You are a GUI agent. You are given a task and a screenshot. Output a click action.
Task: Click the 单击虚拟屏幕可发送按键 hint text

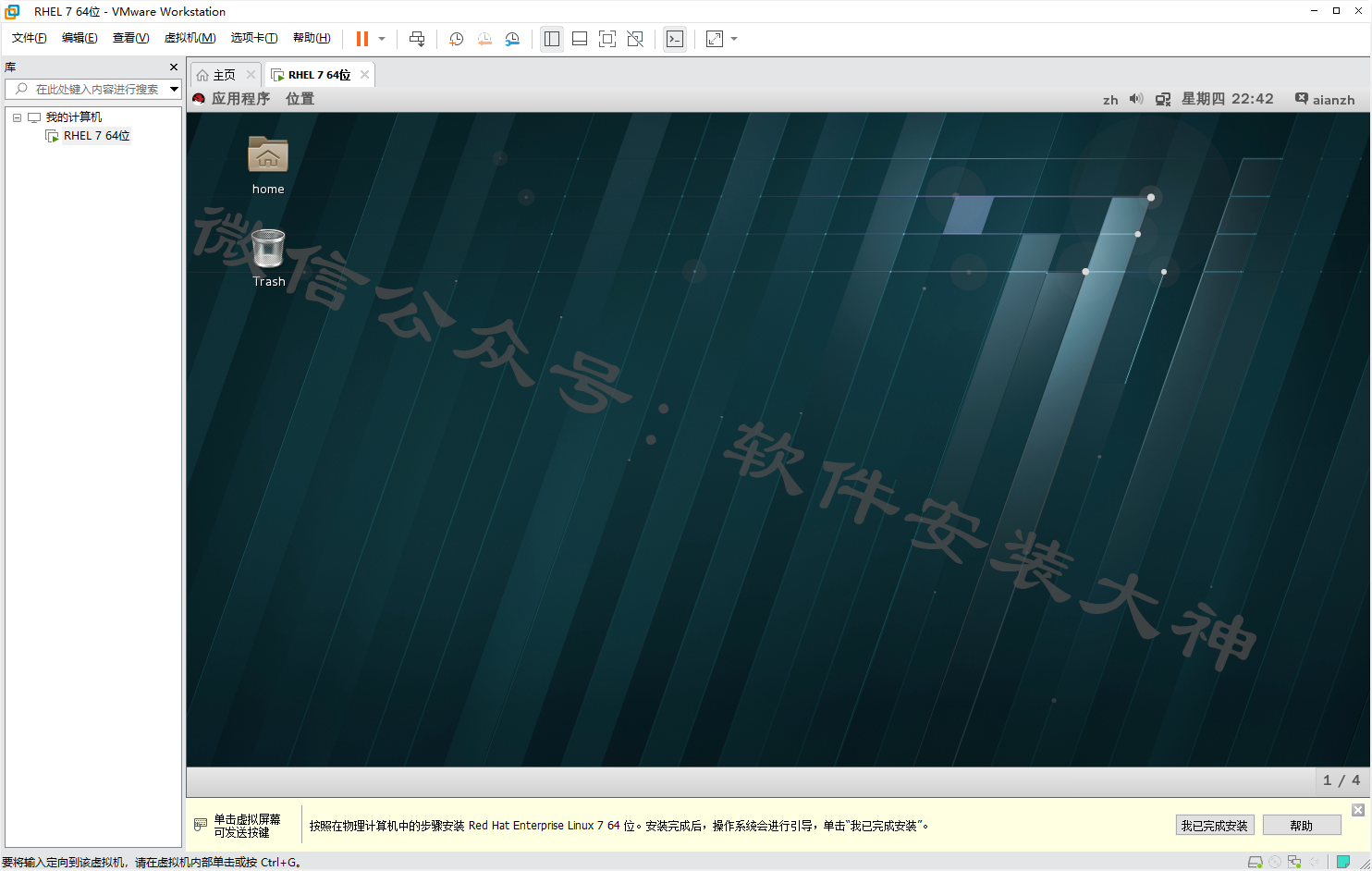247,826
